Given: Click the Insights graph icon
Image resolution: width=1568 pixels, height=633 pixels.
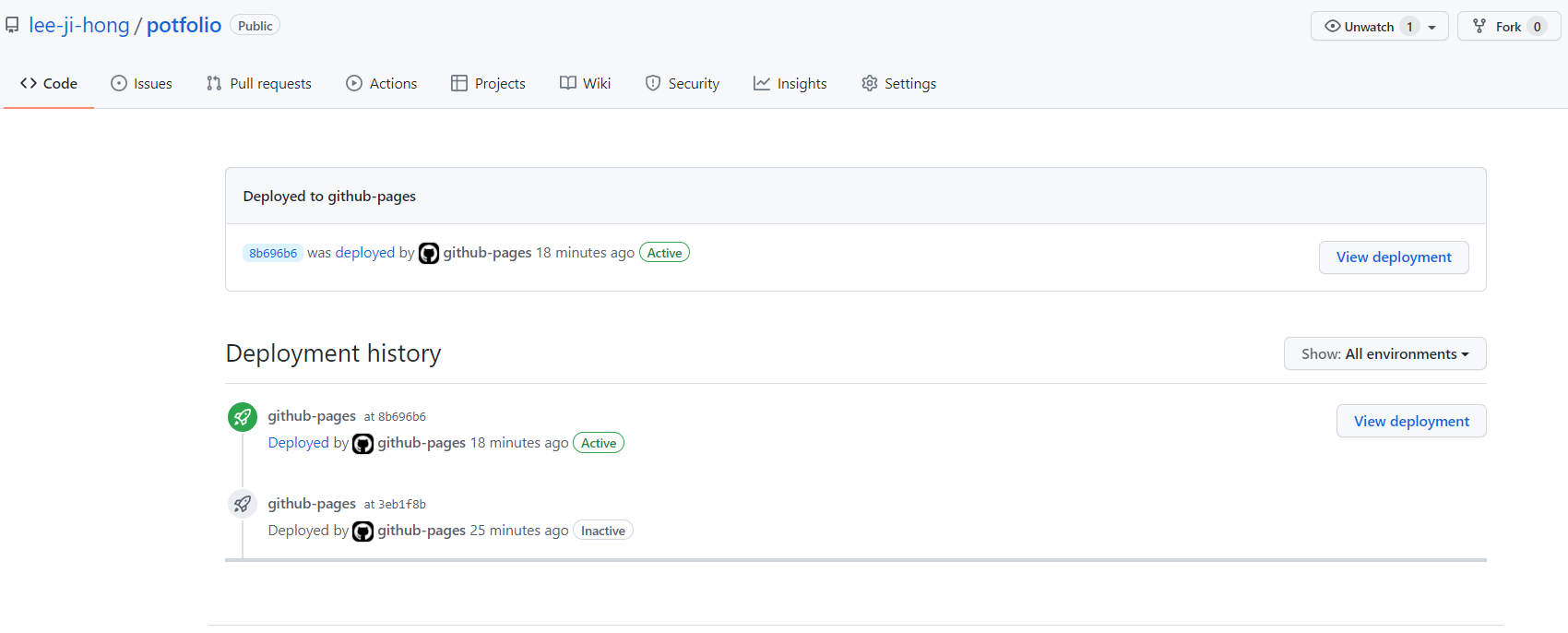Looking at the screenshot, I should click(x=762, y=83).
